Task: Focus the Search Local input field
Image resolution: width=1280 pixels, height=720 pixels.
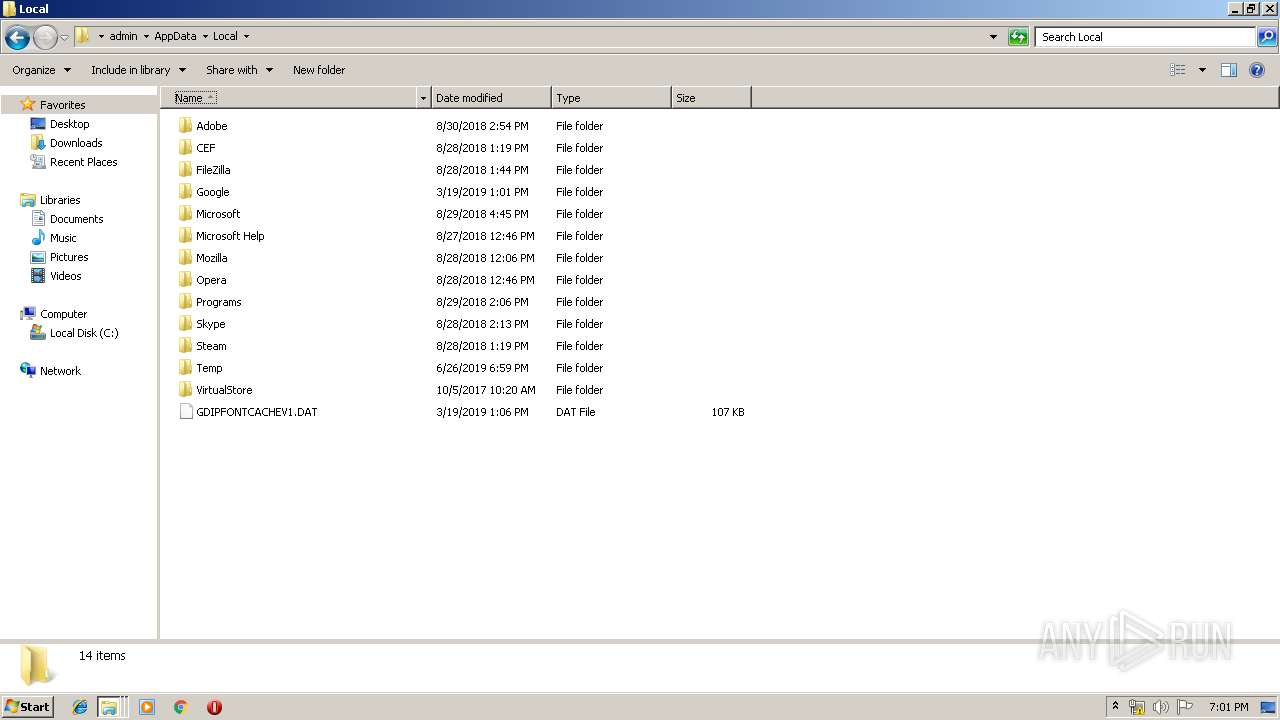Action: click(x=1145, y=37)
